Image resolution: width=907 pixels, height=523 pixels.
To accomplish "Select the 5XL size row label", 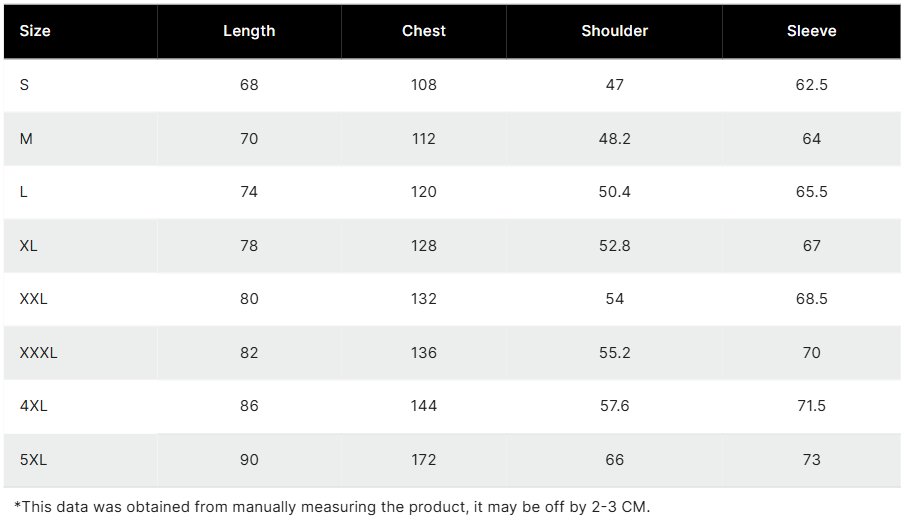I will [34, 460].
